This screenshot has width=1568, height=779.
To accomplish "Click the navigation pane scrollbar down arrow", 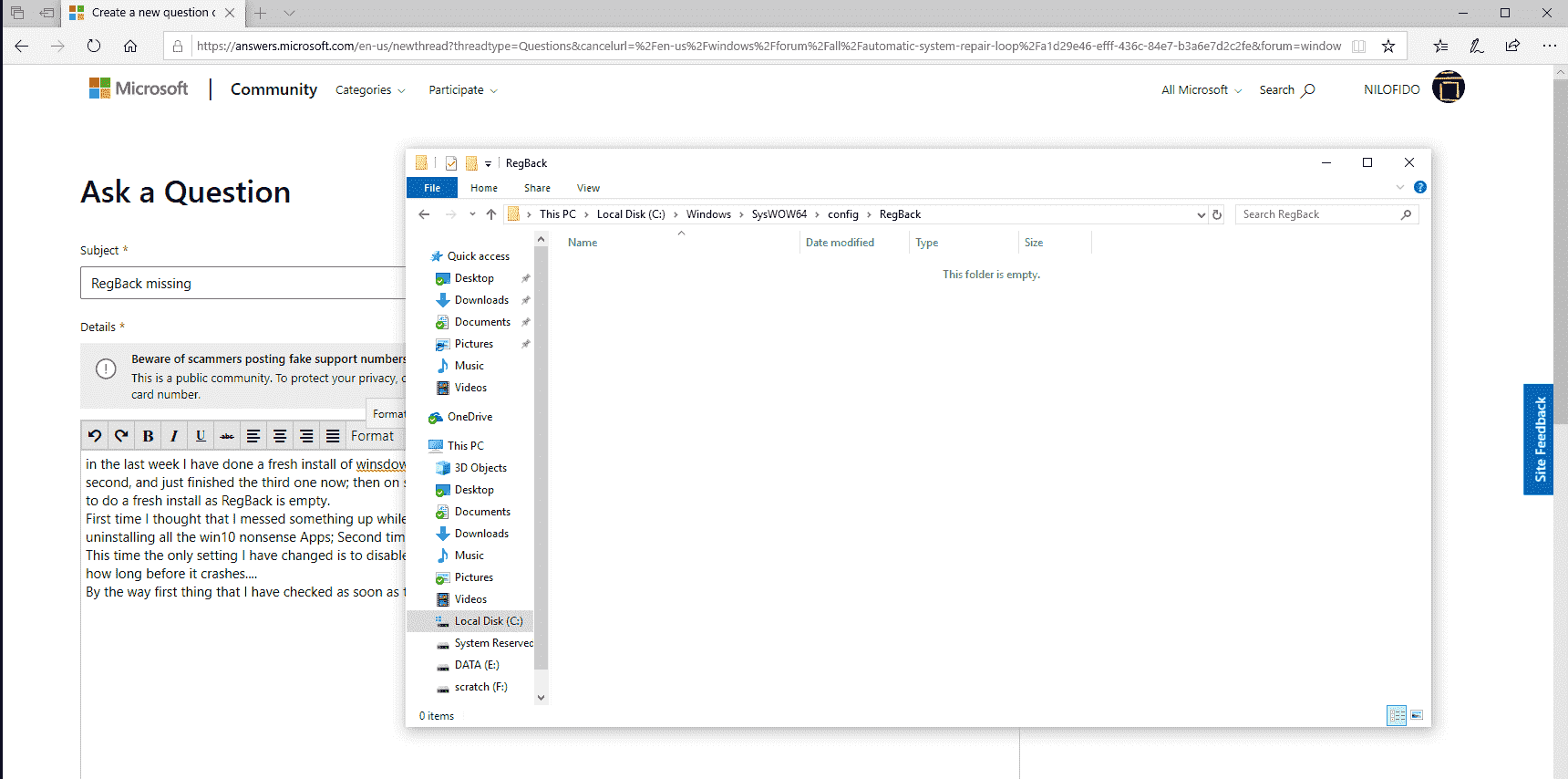I will pyautogui.click(x=541, y=698).
